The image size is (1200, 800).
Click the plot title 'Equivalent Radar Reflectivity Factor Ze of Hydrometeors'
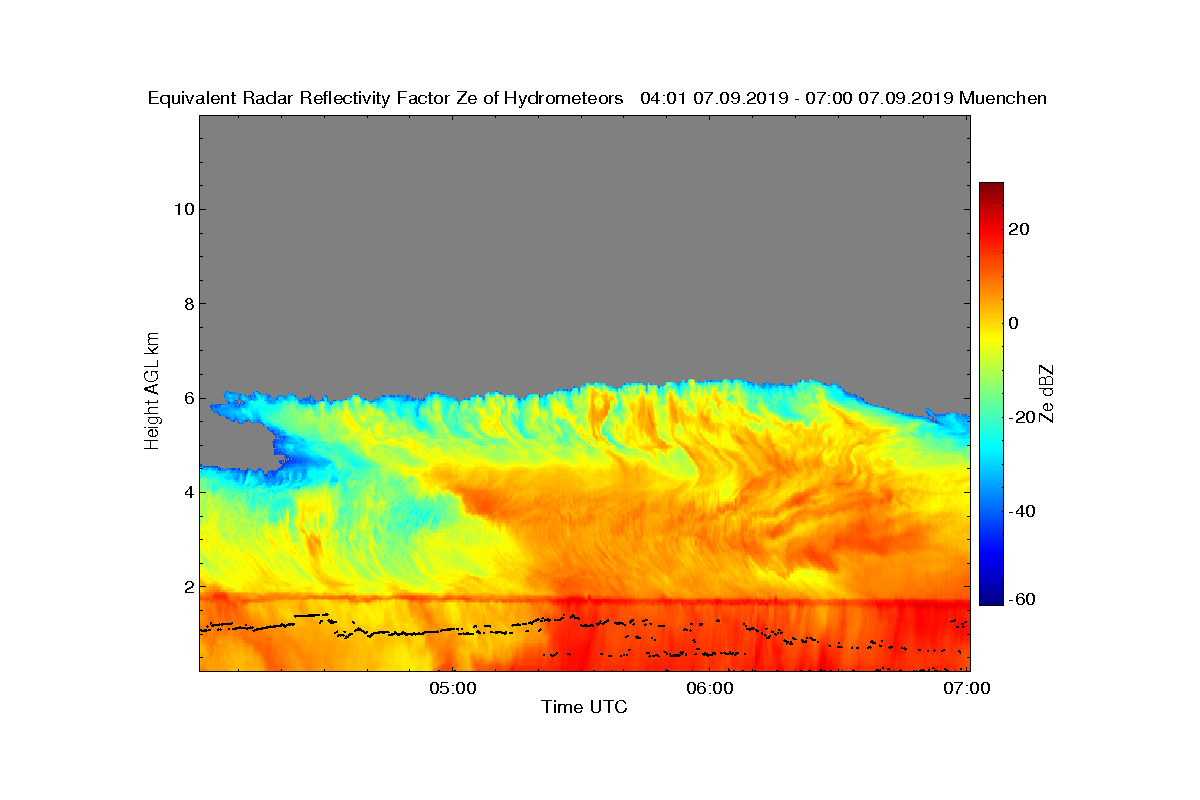click(386, 98)
